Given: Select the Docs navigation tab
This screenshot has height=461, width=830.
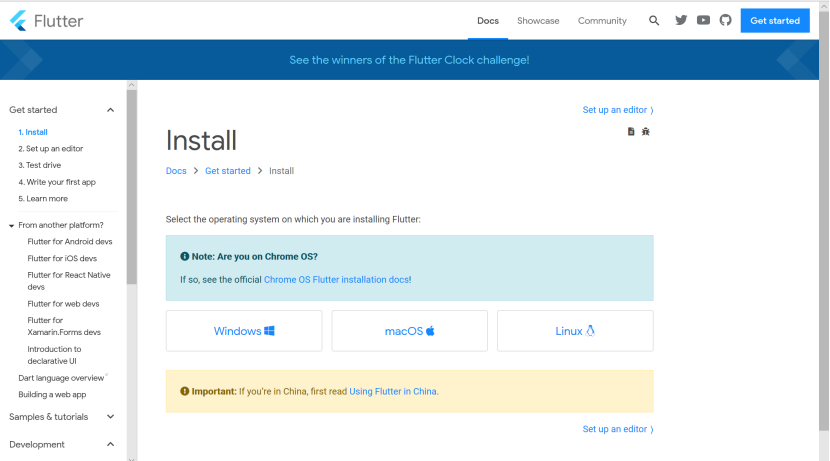Looking at the screenshot, I should pos(488,21).
